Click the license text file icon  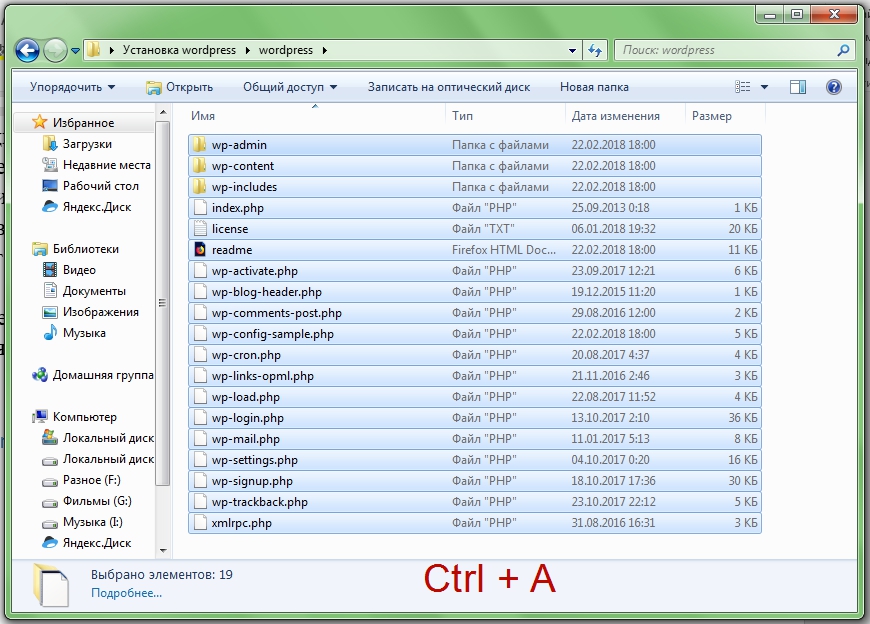pos(200,229)
